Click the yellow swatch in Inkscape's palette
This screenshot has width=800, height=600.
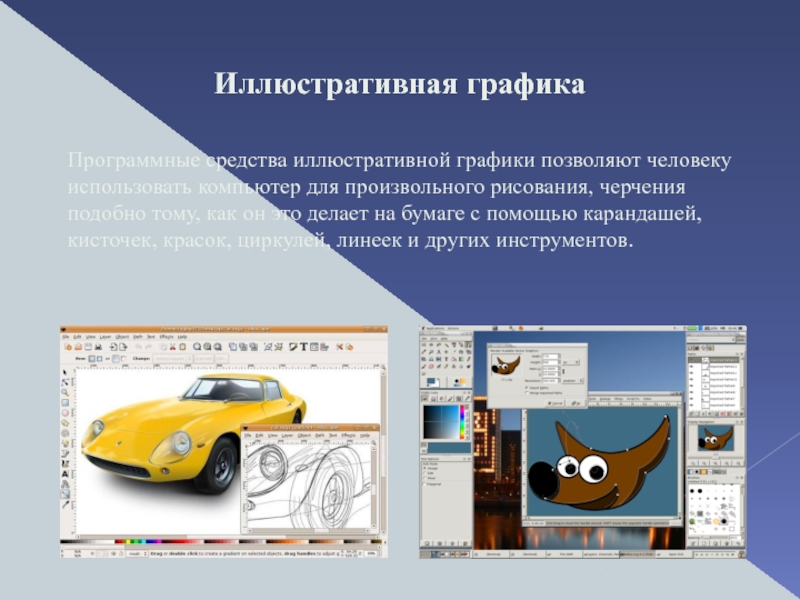(x=126, y=541)
